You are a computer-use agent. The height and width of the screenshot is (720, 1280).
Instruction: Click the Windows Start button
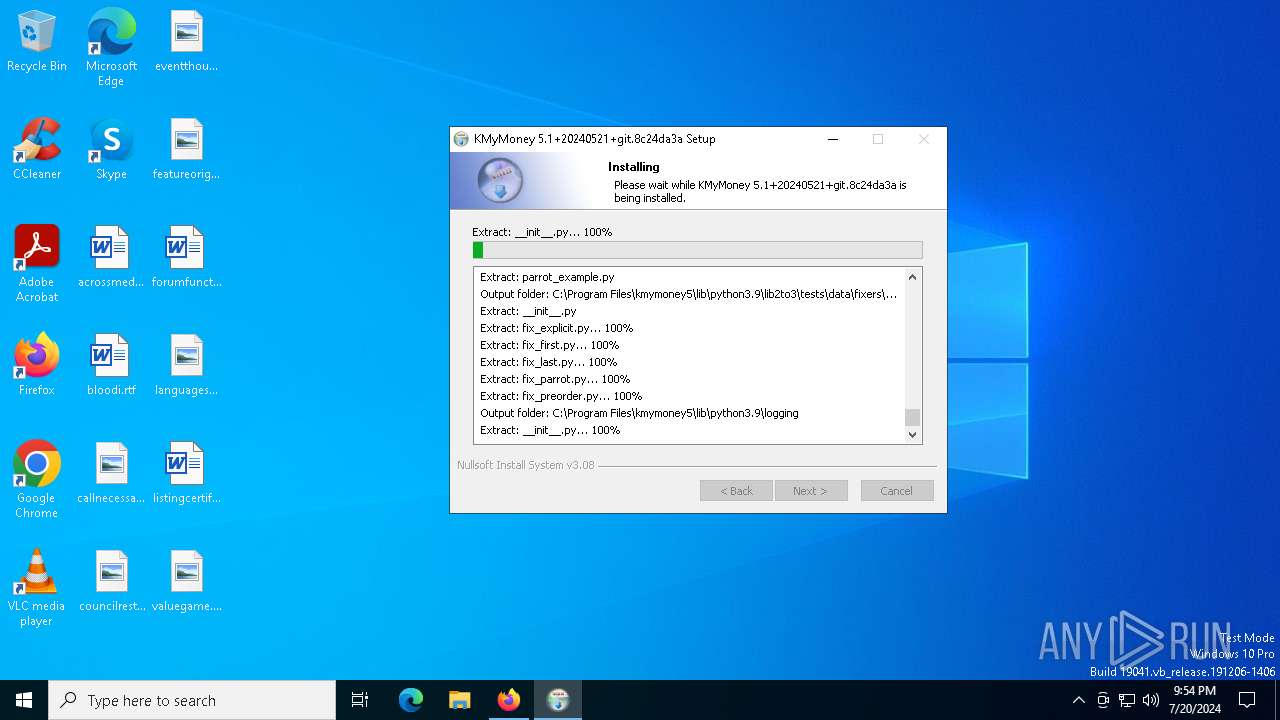(24, 700)
